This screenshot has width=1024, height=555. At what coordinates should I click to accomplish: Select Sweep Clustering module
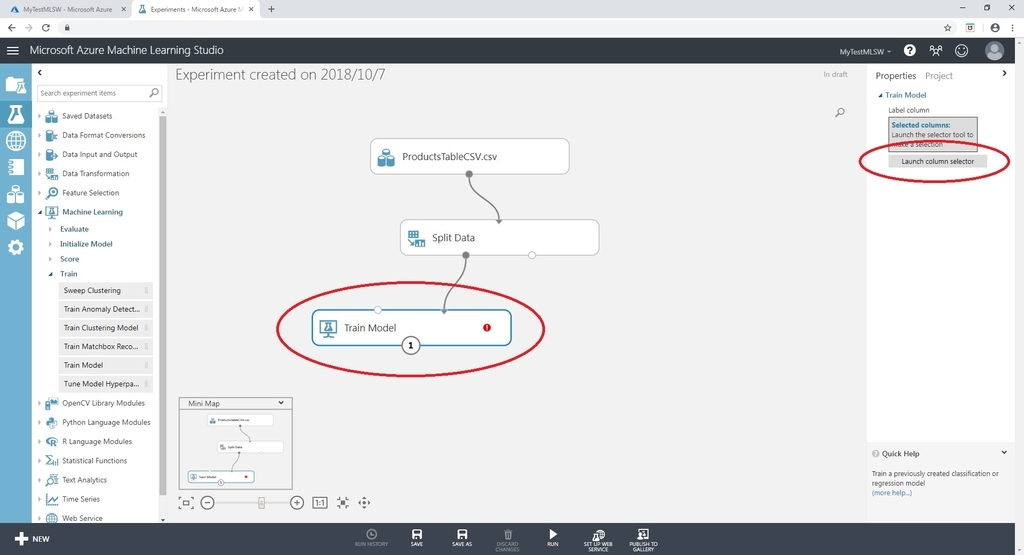point(105,291)
